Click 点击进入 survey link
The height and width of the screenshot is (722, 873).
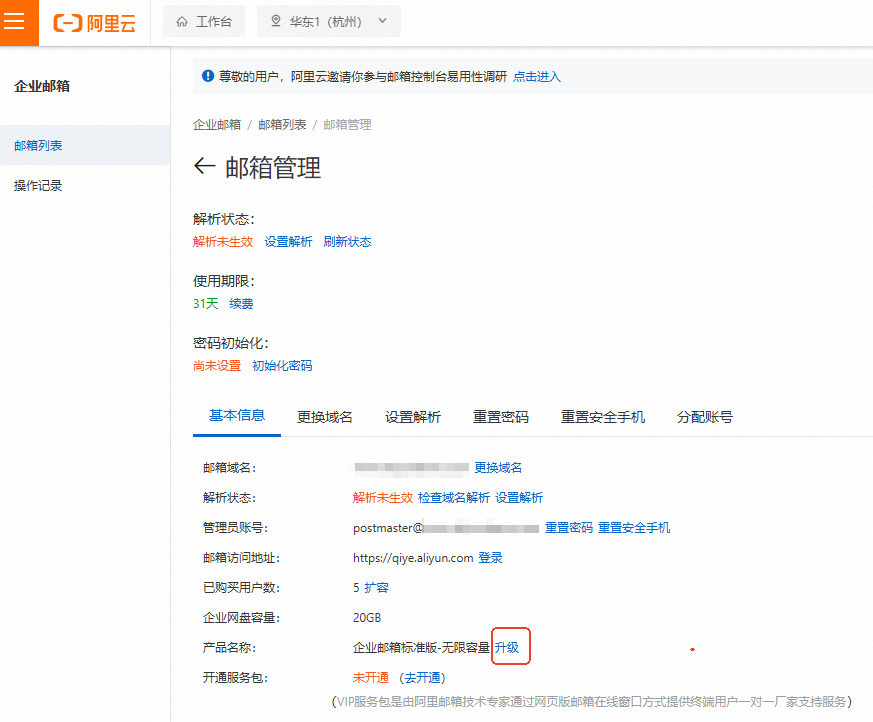pyautogui.click(x=537, y=76)
